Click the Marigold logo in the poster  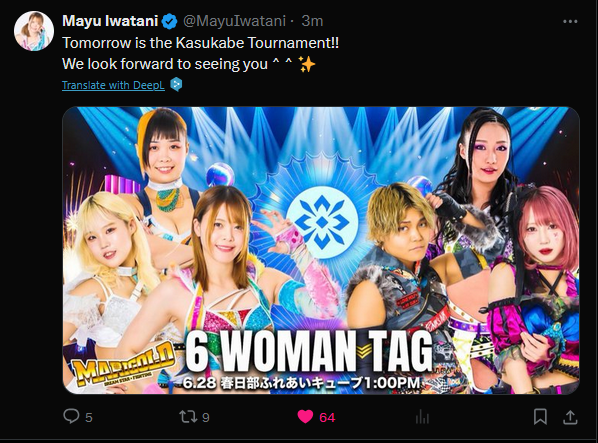pyautogui.click(x=123, y=366)
